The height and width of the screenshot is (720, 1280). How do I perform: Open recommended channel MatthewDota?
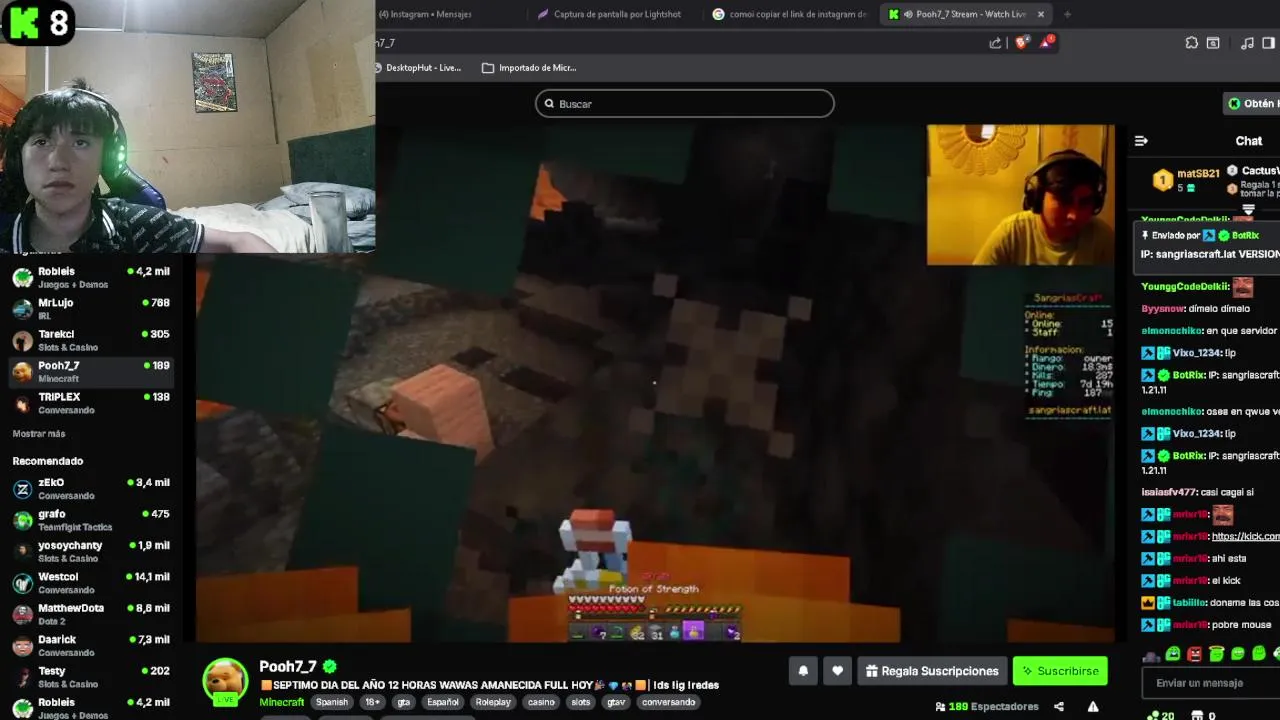pos(91,614)
